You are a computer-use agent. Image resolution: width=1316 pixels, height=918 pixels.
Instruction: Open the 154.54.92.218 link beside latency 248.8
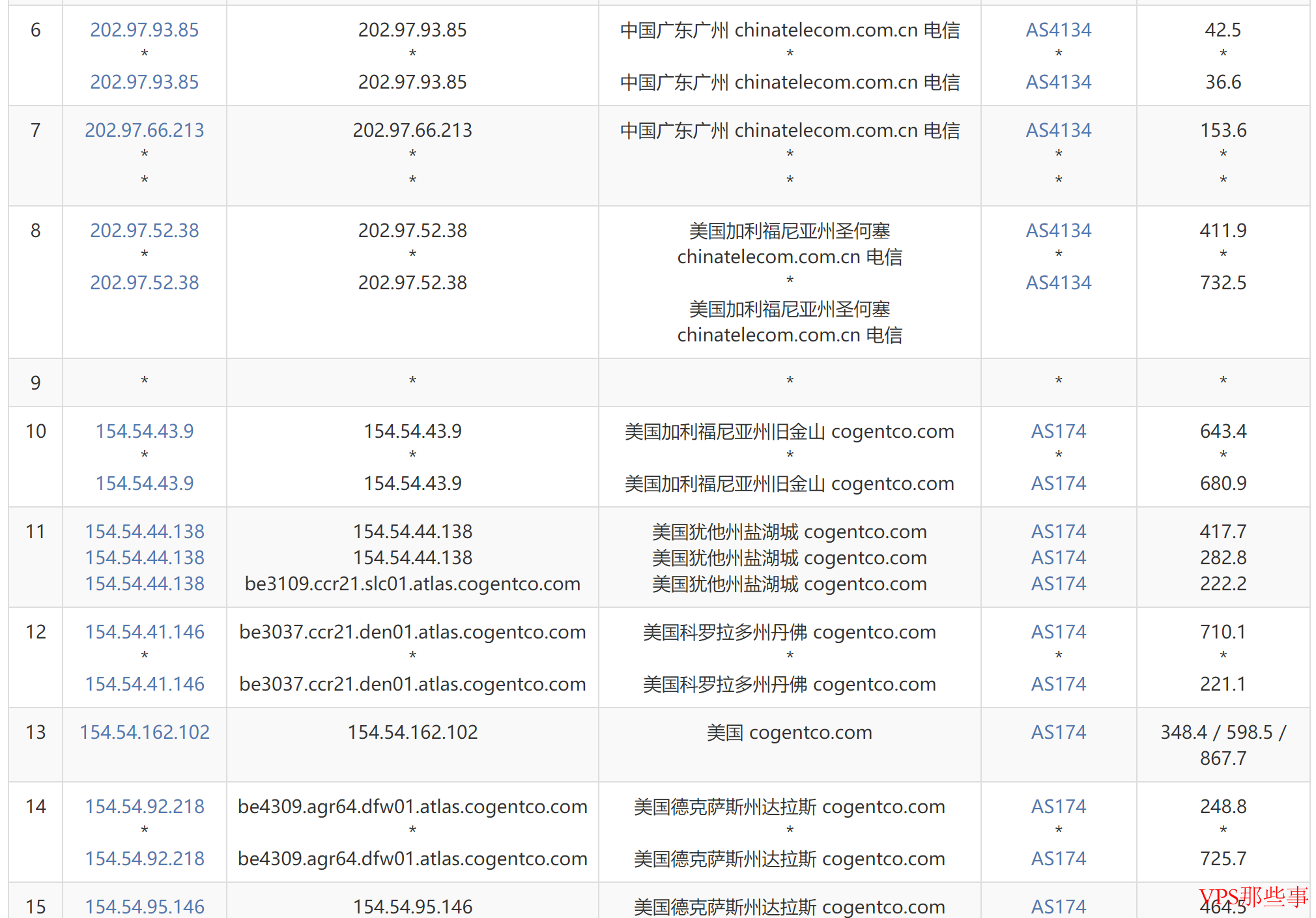tap(145, 807)
